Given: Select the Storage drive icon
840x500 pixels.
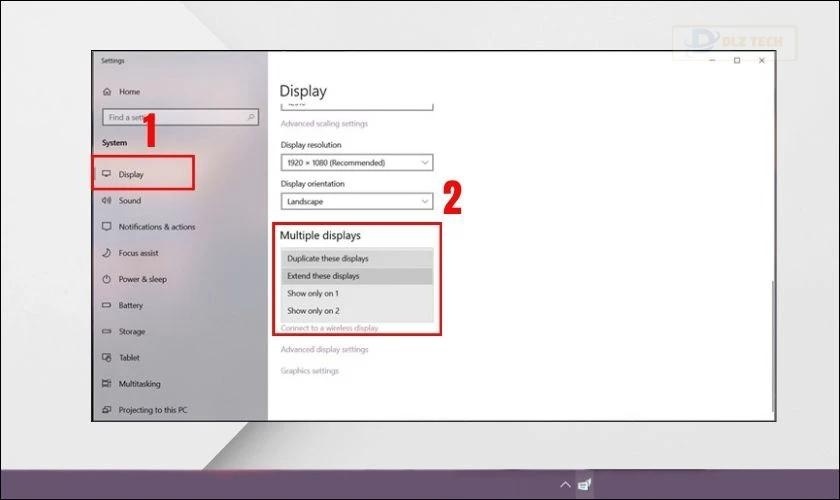Looking at the screenshot, I should [x=106, y=331].
